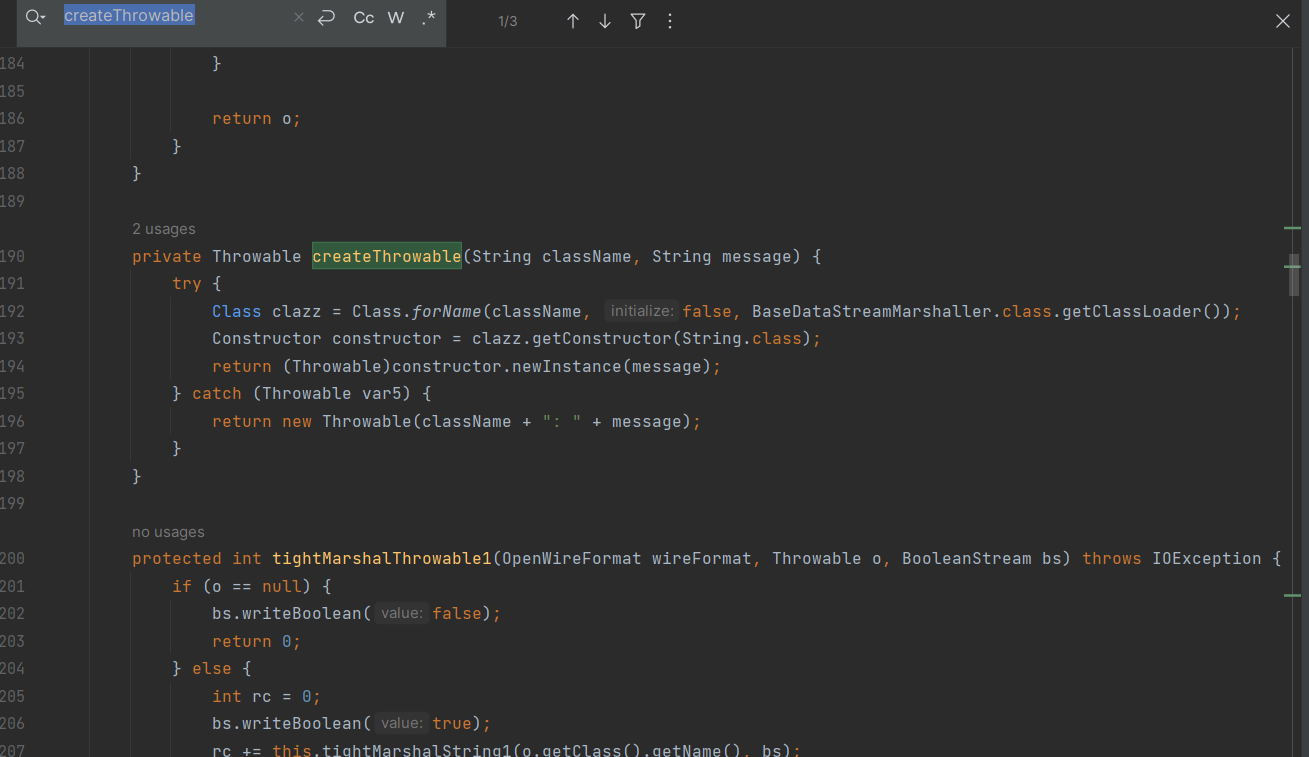Click line number 190 in gutter

pyautogui.click(x=13, y=256)
